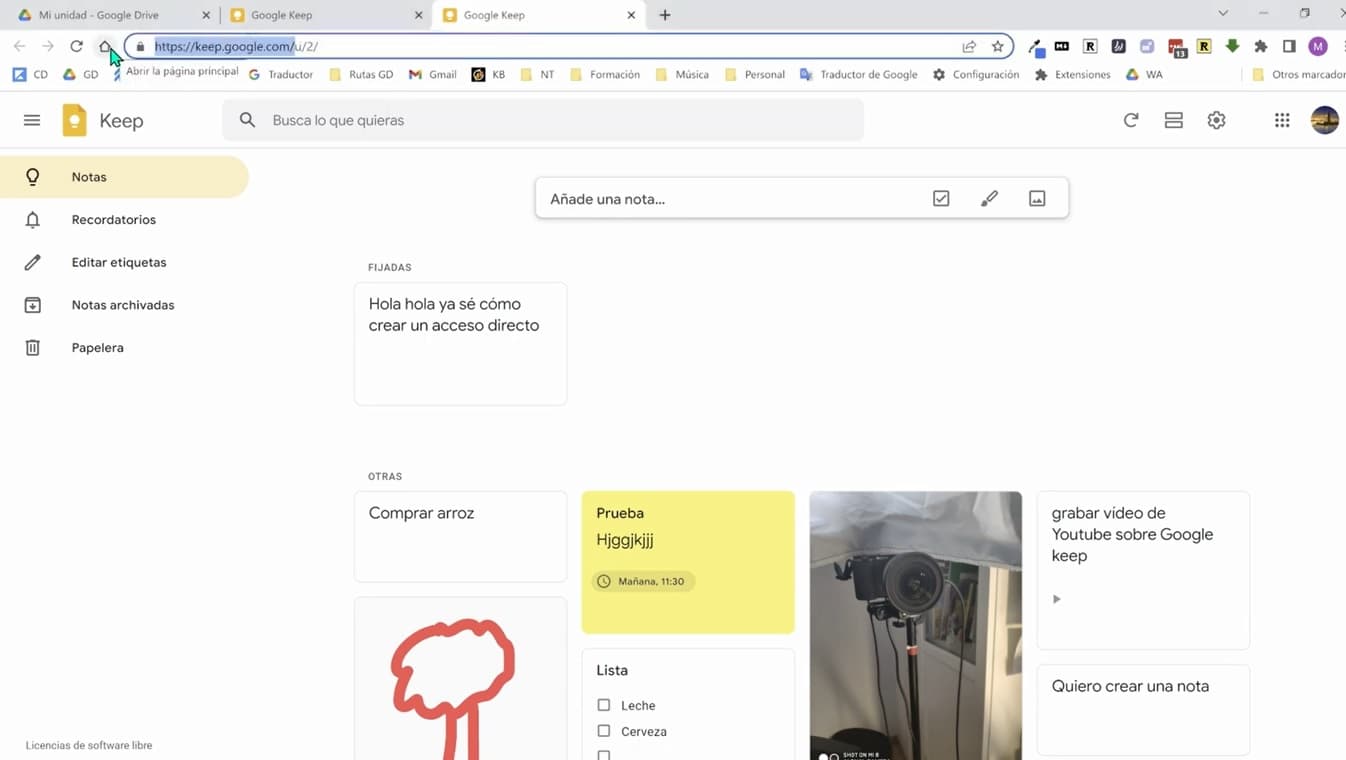The height and width of the screenshot is (760, 1346).
Task: Click Licencias de software libre link
Action: pos(89,745)
